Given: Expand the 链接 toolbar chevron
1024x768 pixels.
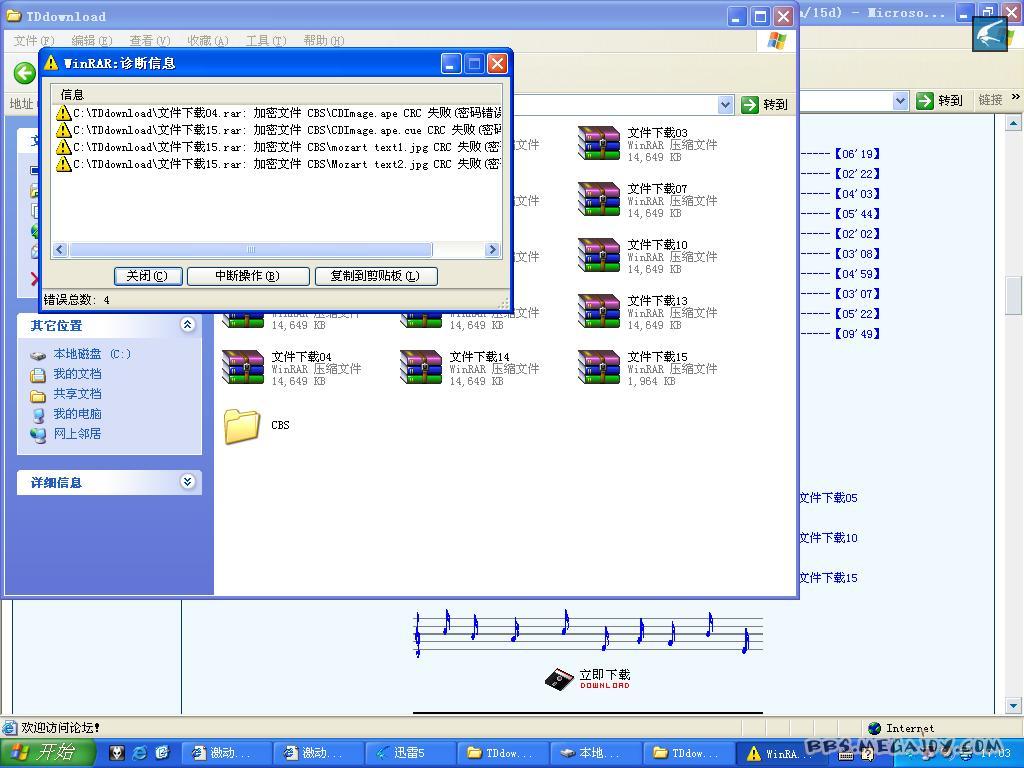Looking at the screenshot, I should [1016, 97].
